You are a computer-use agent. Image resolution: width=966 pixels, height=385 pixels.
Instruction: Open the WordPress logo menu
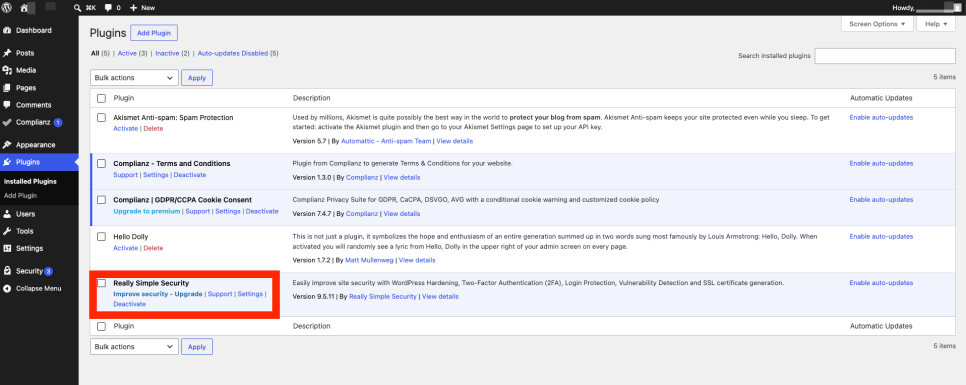[7, 7]
